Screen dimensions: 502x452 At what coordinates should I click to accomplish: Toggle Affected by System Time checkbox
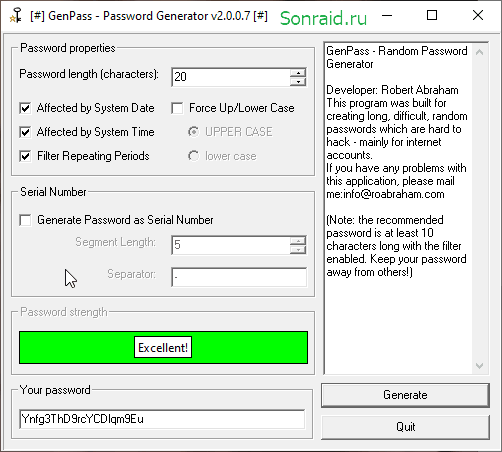click(x=25, y=132)
